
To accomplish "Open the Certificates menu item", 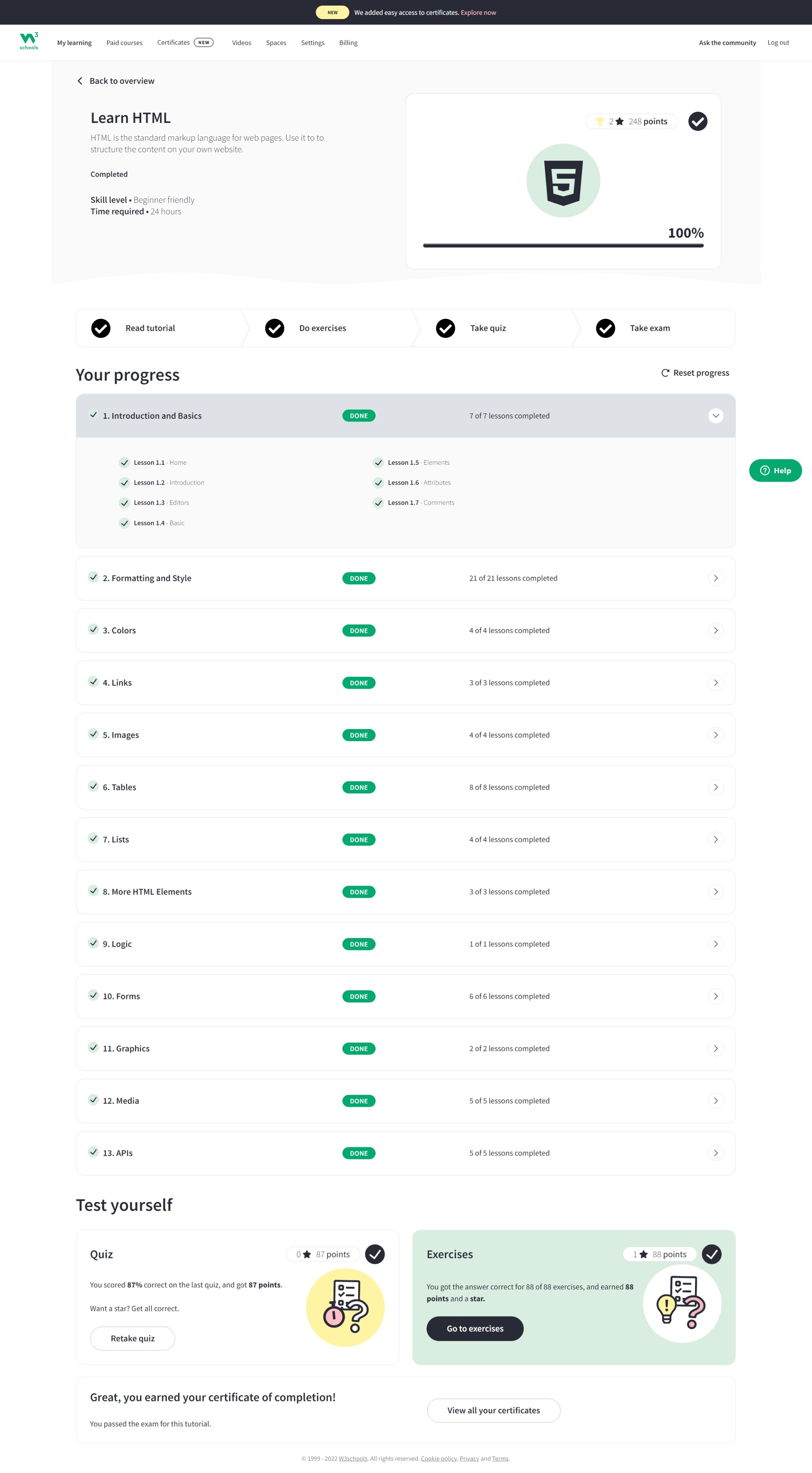I will point(173,42).
